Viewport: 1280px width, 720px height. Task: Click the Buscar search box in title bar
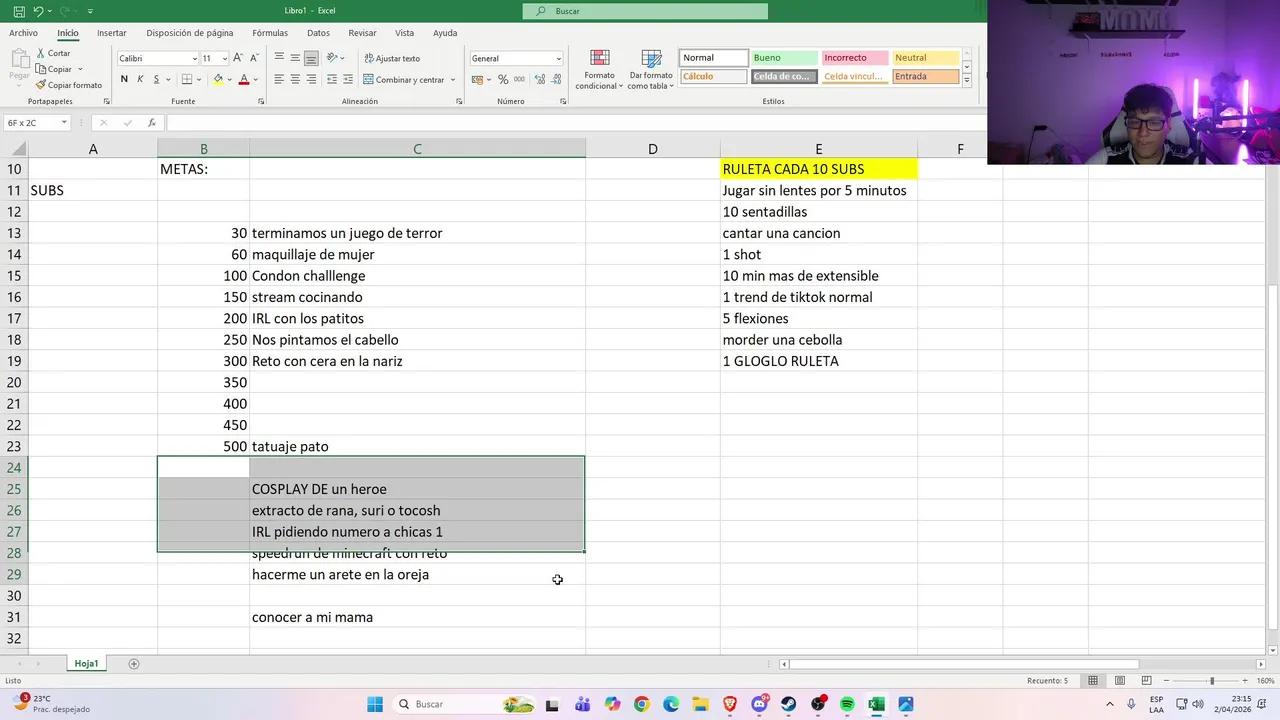click(645, 11)
